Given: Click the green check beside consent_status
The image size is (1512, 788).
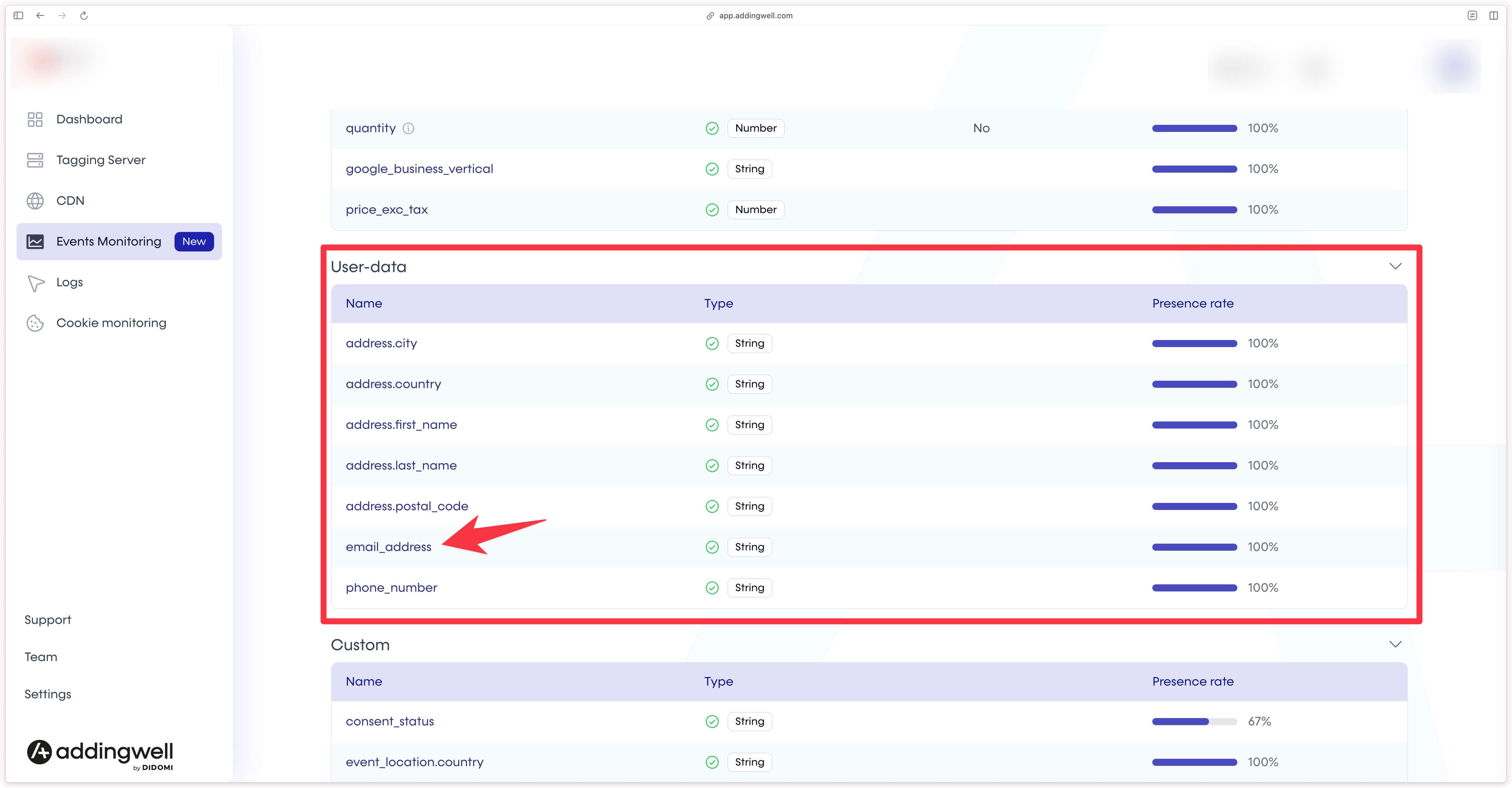Looking at the screenshot, I should pyautogui.click(x=712, y=721).
